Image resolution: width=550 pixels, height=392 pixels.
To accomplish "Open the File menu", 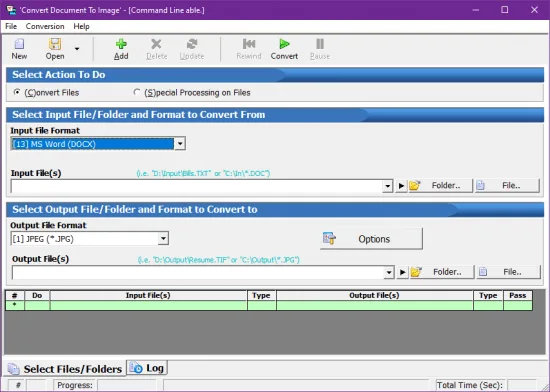I will pyautogui.click(x=11, y=26).
